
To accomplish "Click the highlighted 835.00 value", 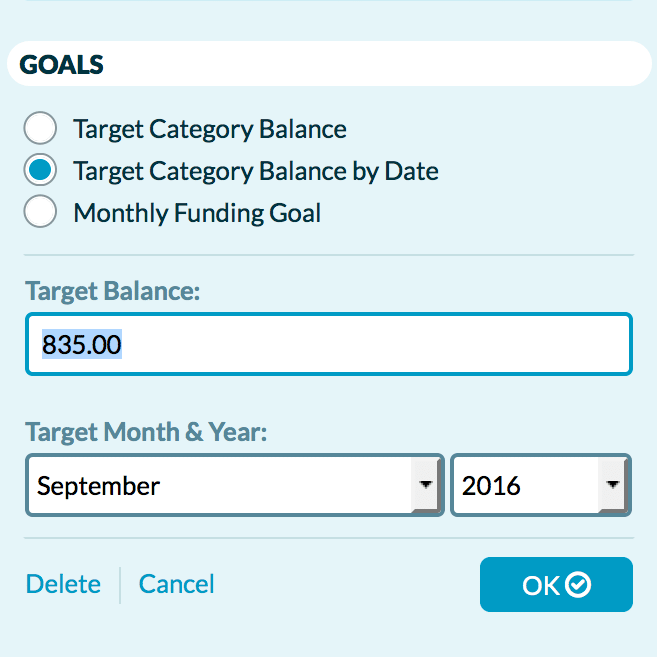I will click(x=82, y=344).
